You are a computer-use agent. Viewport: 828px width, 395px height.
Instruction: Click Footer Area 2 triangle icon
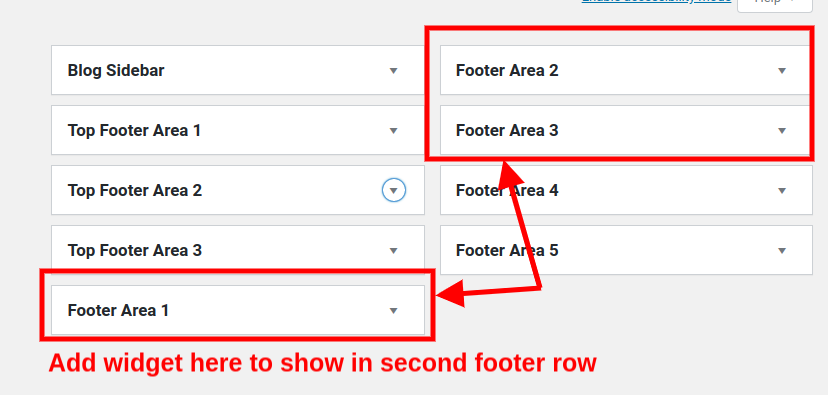(782, 71)
